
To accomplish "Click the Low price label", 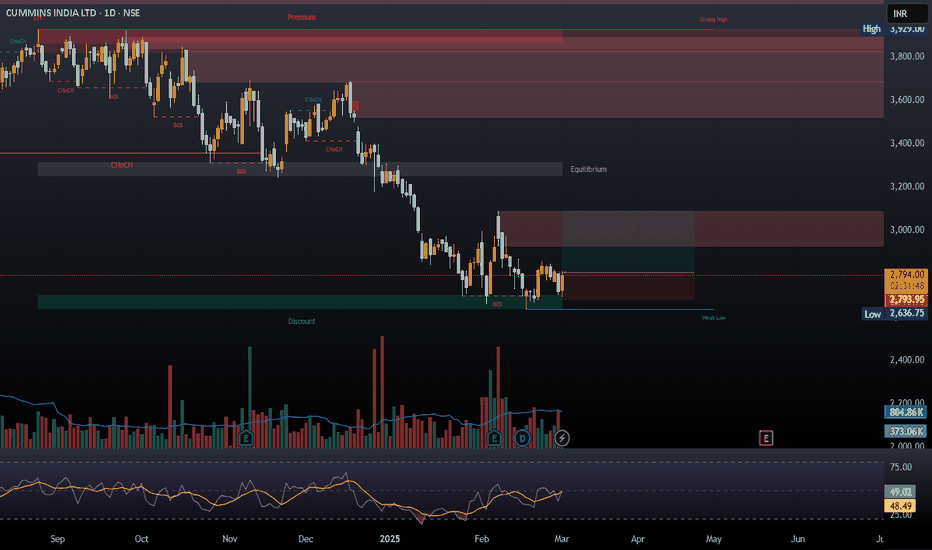I will coord(873,314).
